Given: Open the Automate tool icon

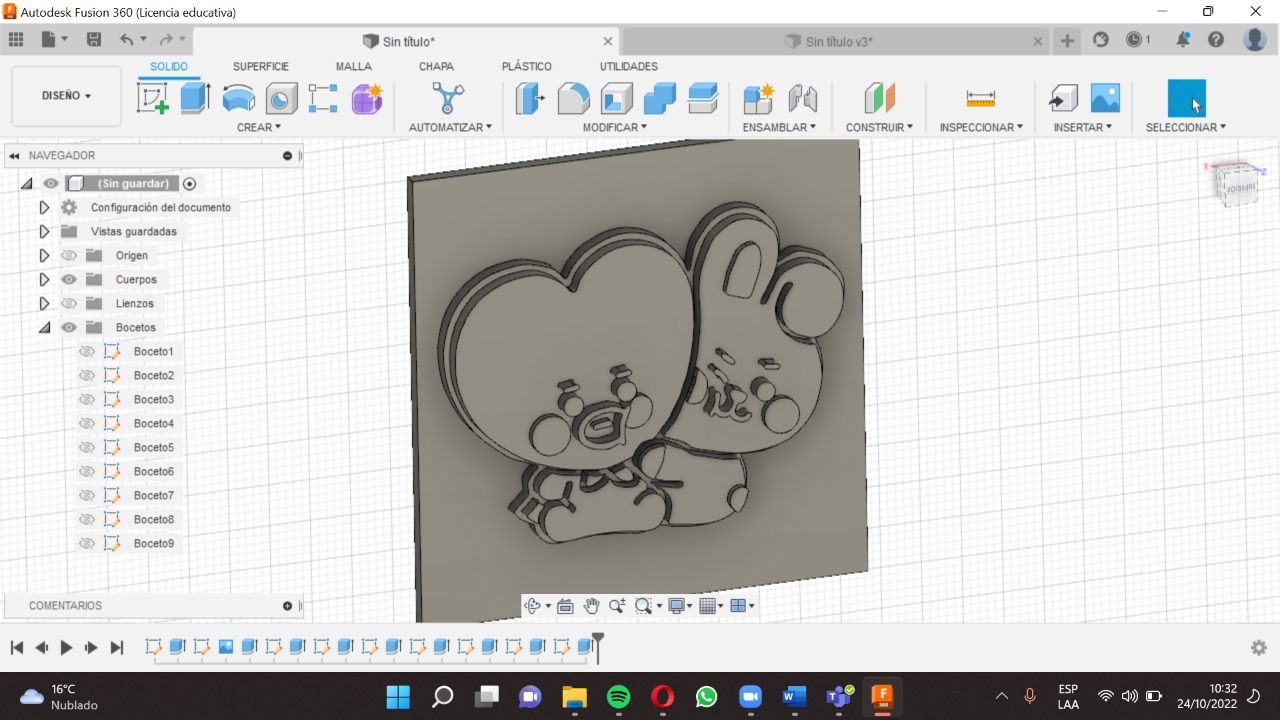Looking at the screenshot, I should [x=448, y=98].
